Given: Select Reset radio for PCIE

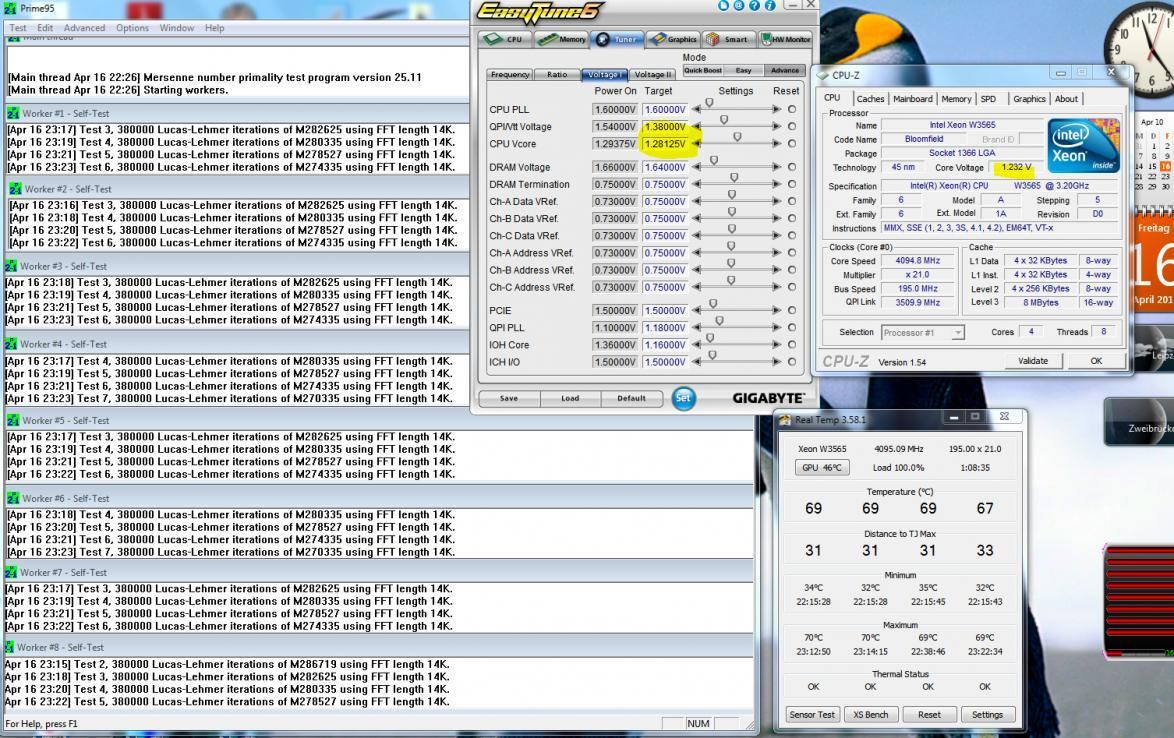Looking at the screenshot, I should (x=792, y=311).
